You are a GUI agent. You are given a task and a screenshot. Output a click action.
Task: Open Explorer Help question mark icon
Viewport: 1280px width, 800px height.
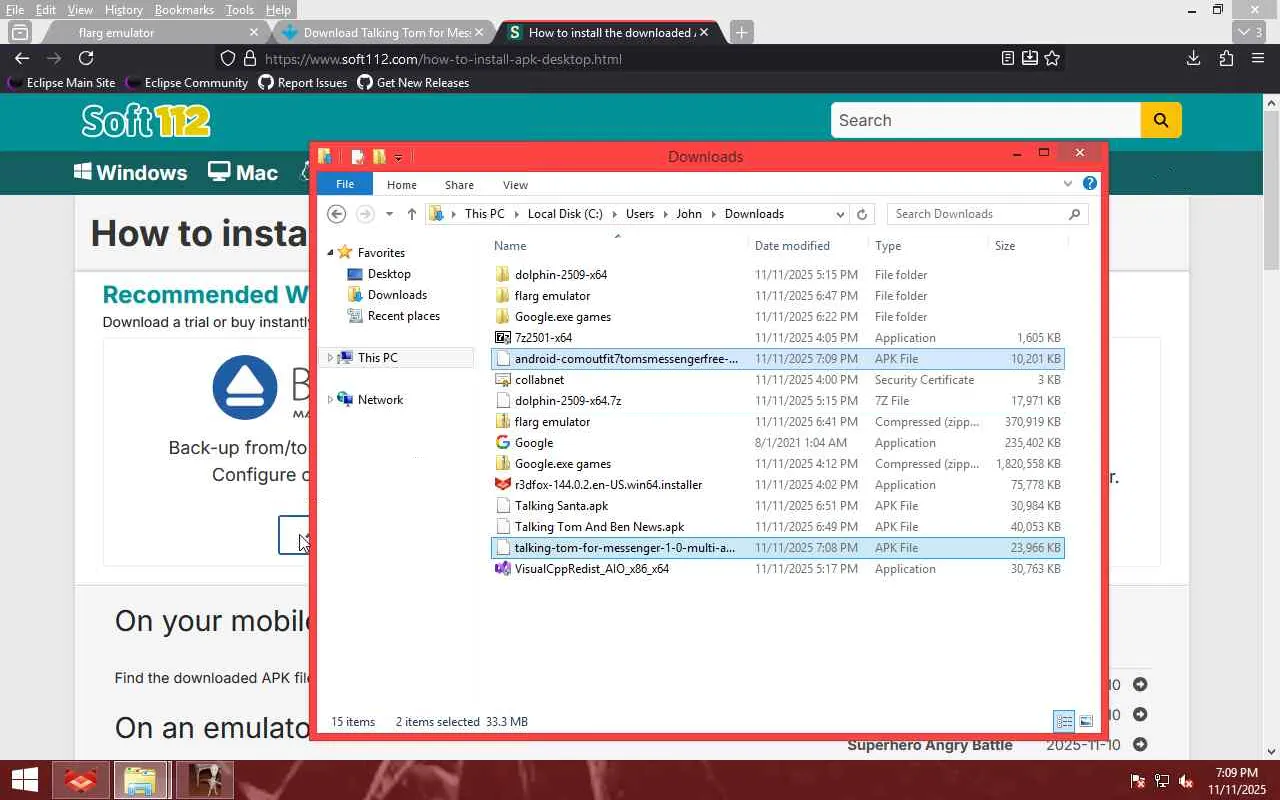click(x=1090, y=184)
